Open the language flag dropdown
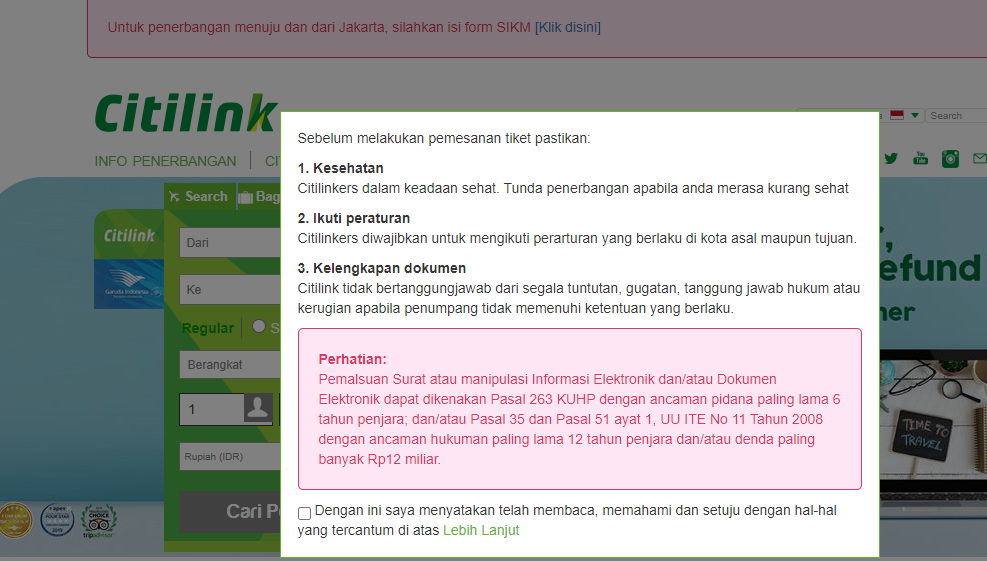Image resolution: width=987 pixels, height=561 pixels. 904,116
